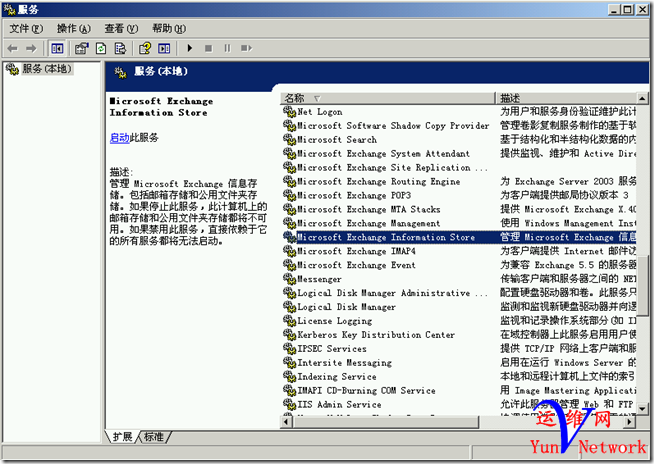Click the icon beside Microsoft Search
Screen dimensions: 654x464
pos(289,139)
